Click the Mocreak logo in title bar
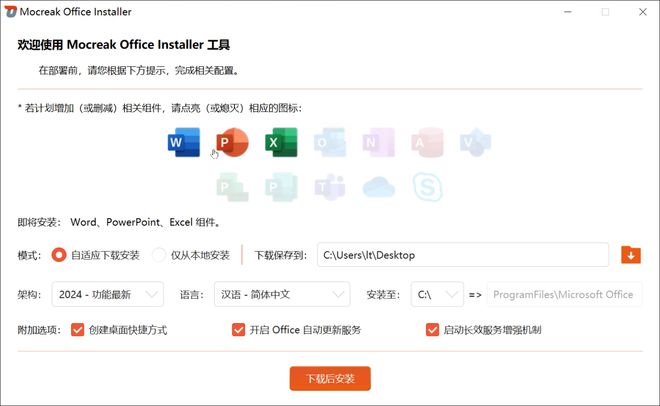Screen dimensions: 660x406 tap(11, 12)
